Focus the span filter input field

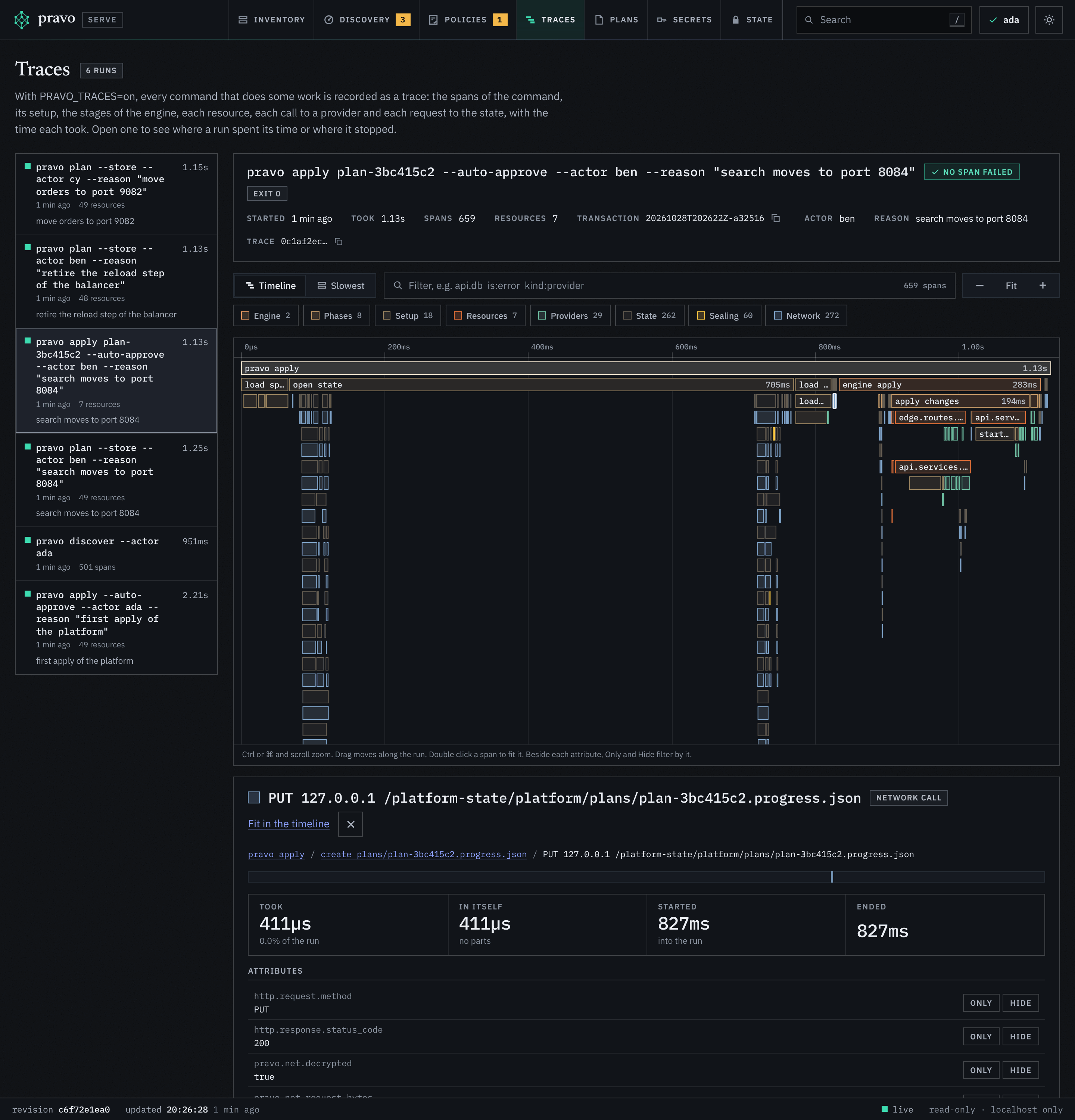pos(669,286)
